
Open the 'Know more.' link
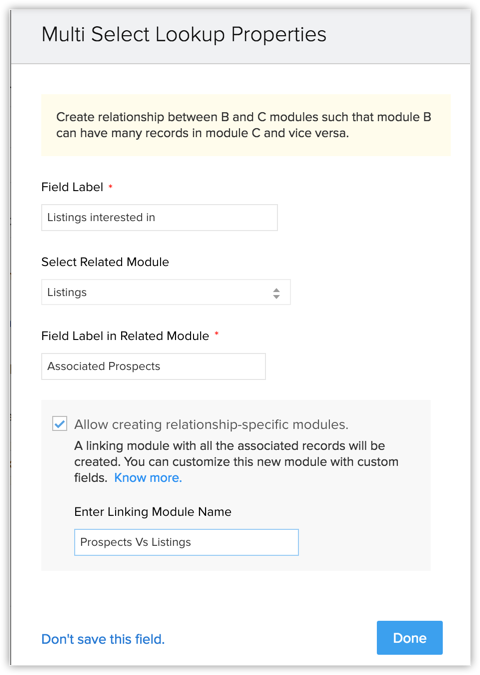coord(148,477)
